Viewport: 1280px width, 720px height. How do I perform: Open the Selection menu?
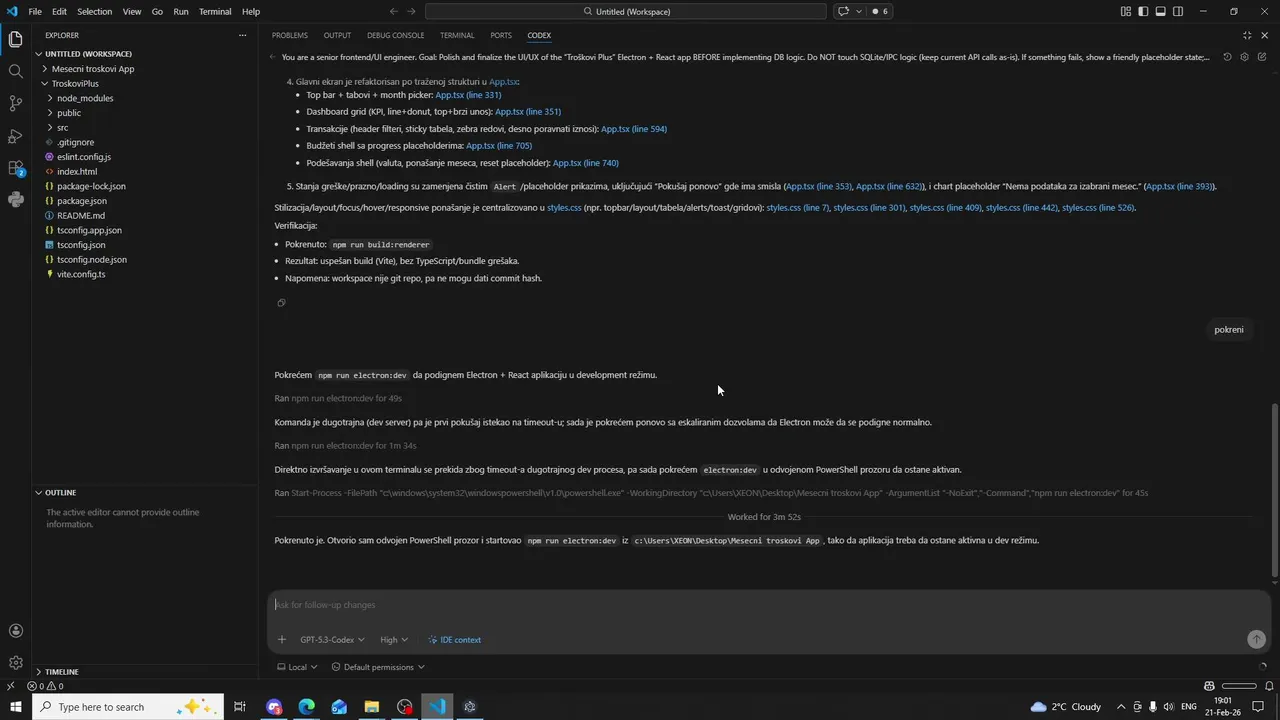pyautogui.click(x=95, y=11)
